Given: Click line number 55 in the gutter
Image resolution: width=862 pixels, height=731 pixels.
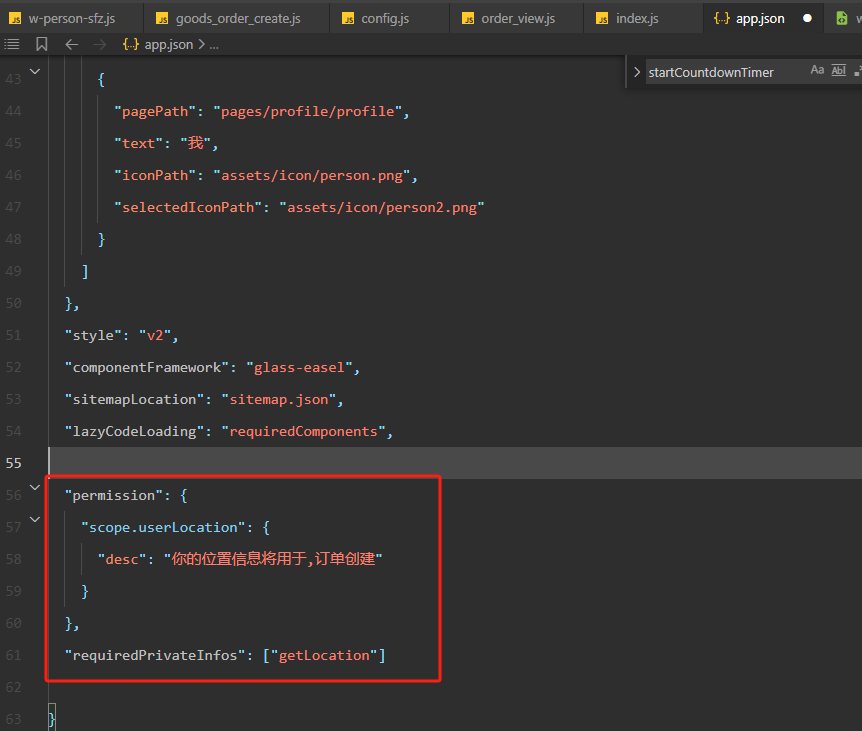Looking at the screenshot, I should point(14,463).
